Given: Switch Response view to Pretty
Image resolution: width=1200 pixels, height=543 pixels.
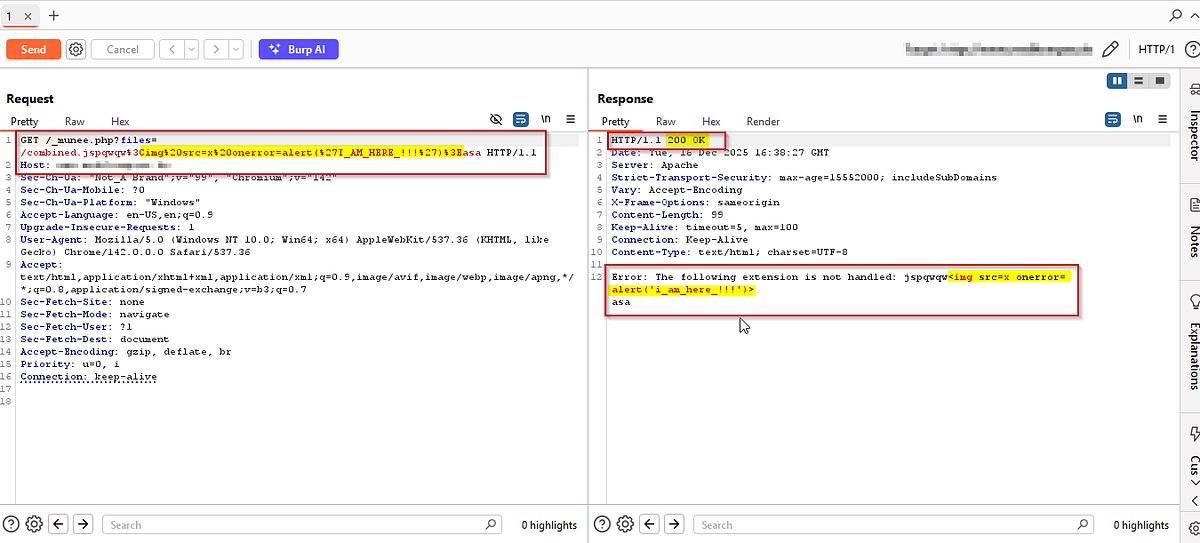Looking at the screenshot, I should [x=615, y=121].
